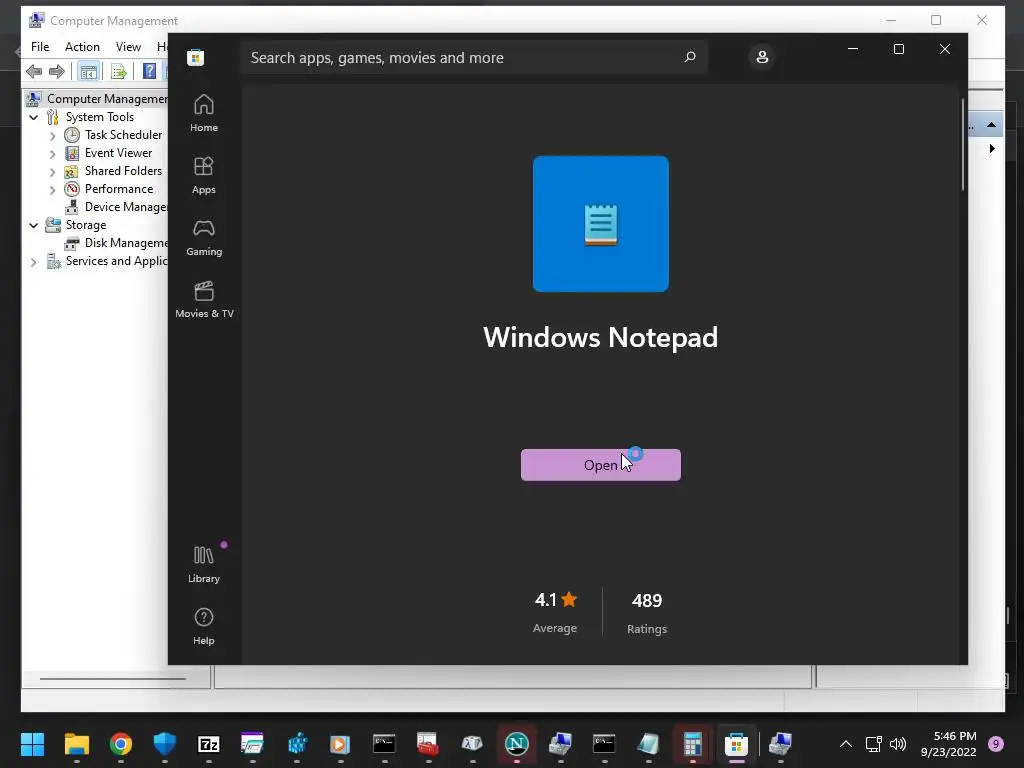Select Storage in tree
Viewport: 1024px width, 768px height.
click(86, 225)
